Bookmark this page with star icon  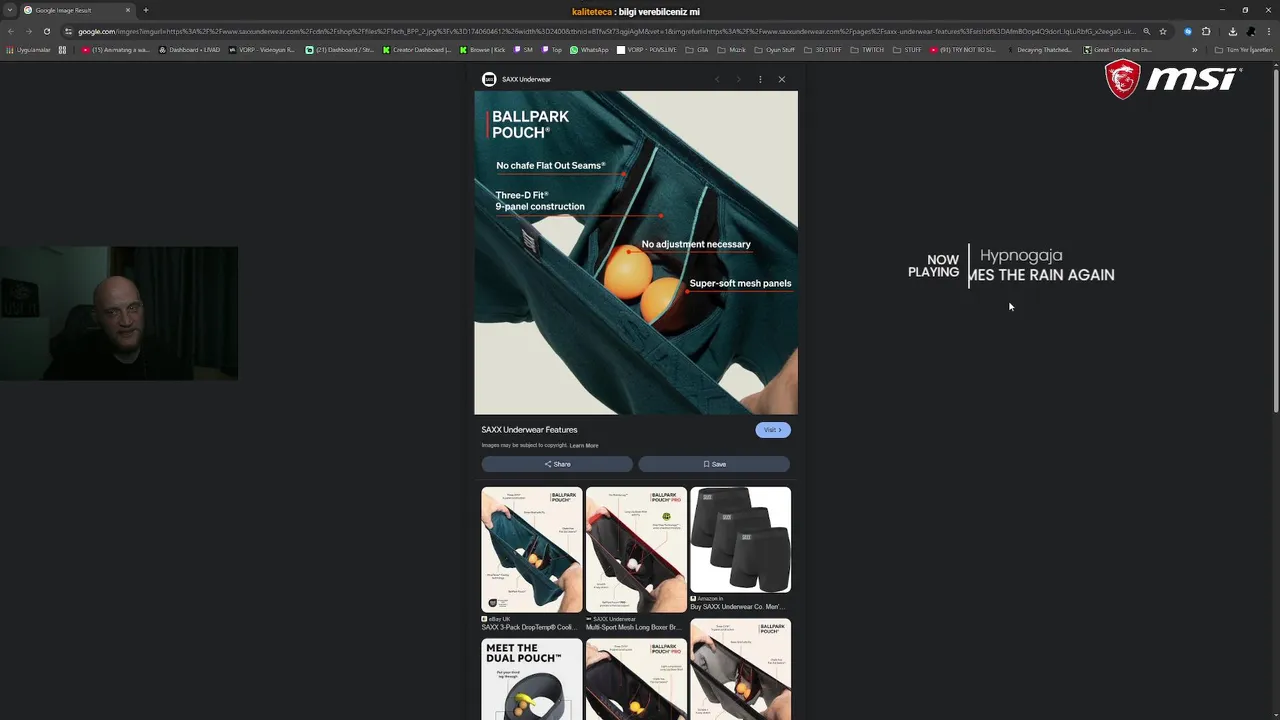tap(1163, 31)
